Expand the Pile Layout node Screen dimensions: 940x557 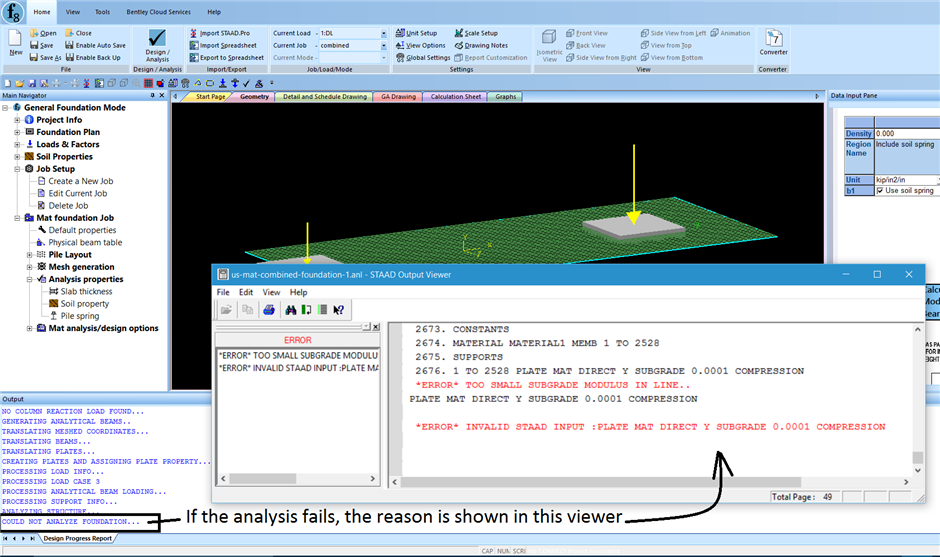29,255
